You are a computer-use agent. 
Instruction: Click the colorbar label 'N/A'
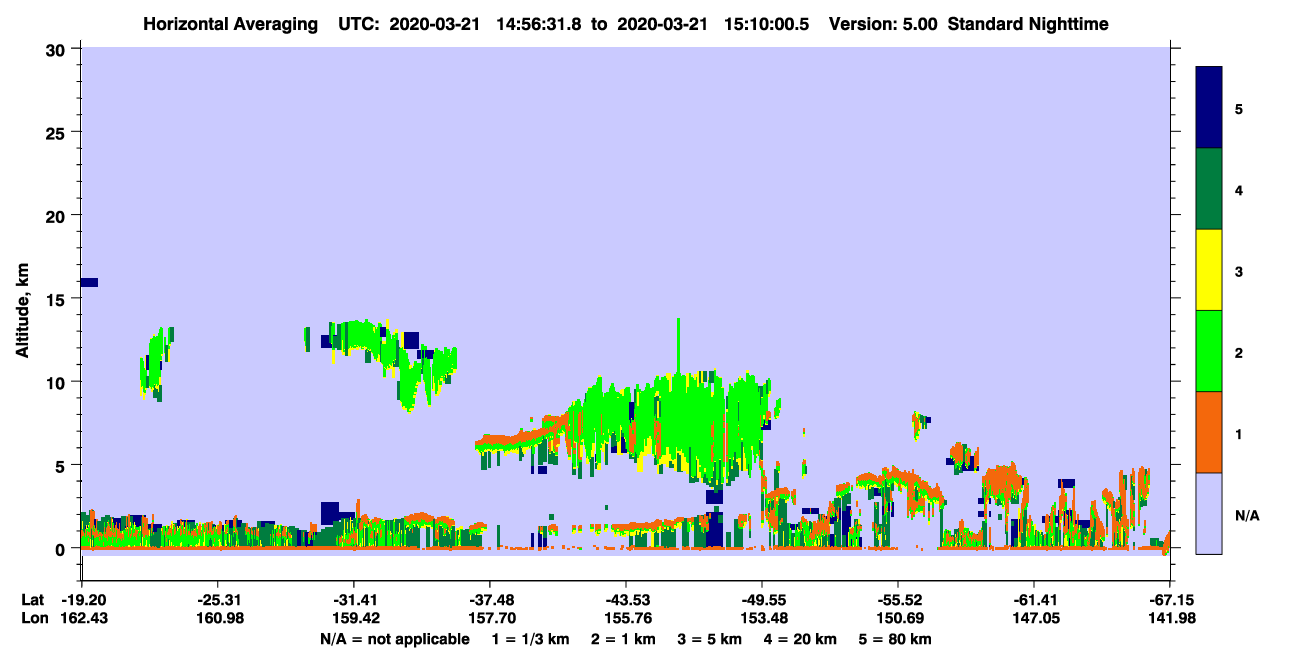(x=1247, y=515)
